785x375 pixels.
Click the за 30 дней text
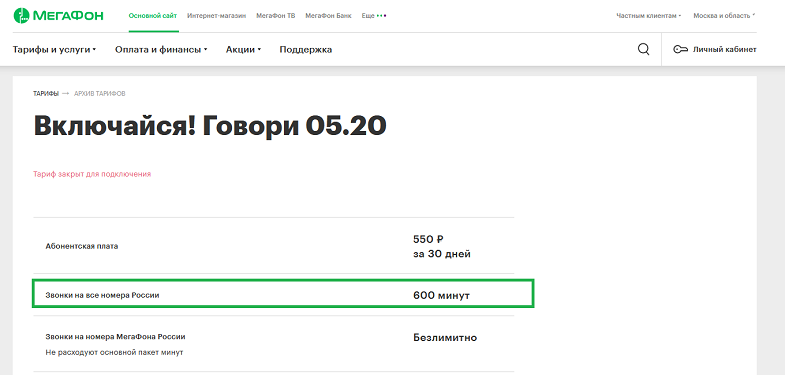[x=442, y=254]
